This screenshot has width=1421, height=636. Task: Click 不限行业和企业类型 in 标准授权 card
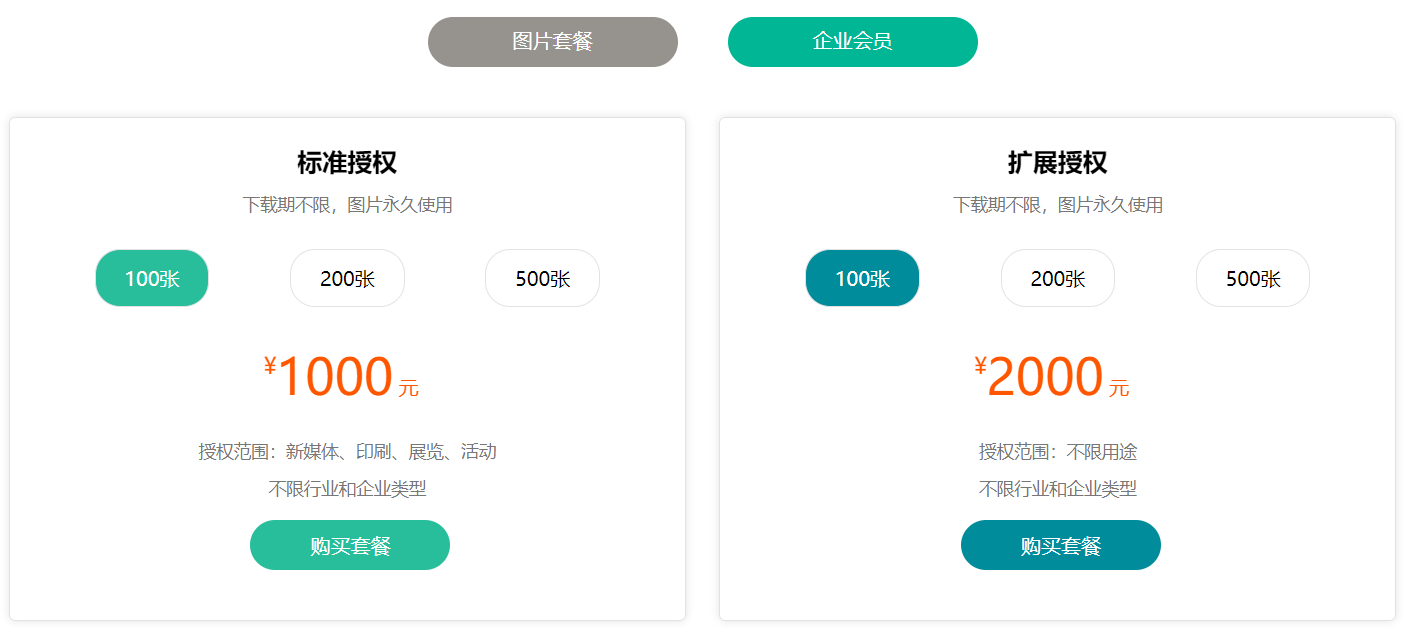pos(347,489)
